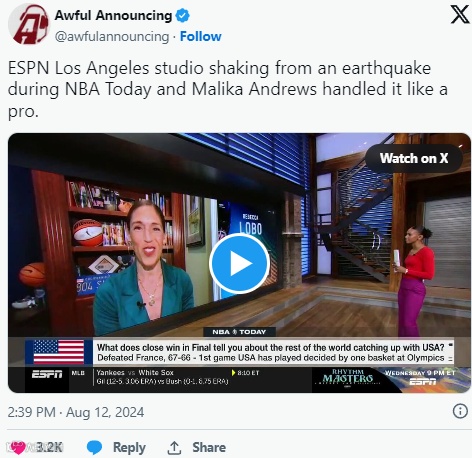This screenshot has height=458, width=472.
Task: Click the tweet info icon
Action: click(460, 411)
